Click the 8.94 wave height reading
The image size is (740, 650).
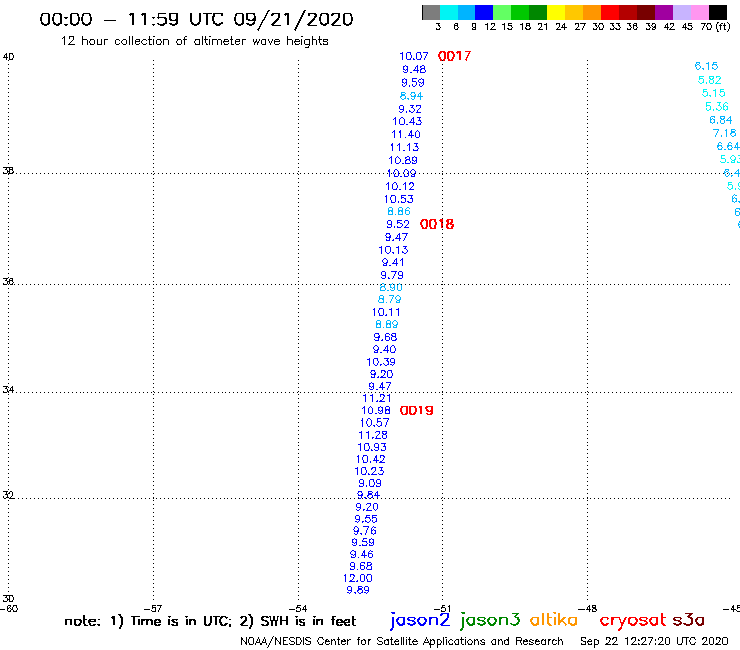pyautogui.click(x=411, y=96)
